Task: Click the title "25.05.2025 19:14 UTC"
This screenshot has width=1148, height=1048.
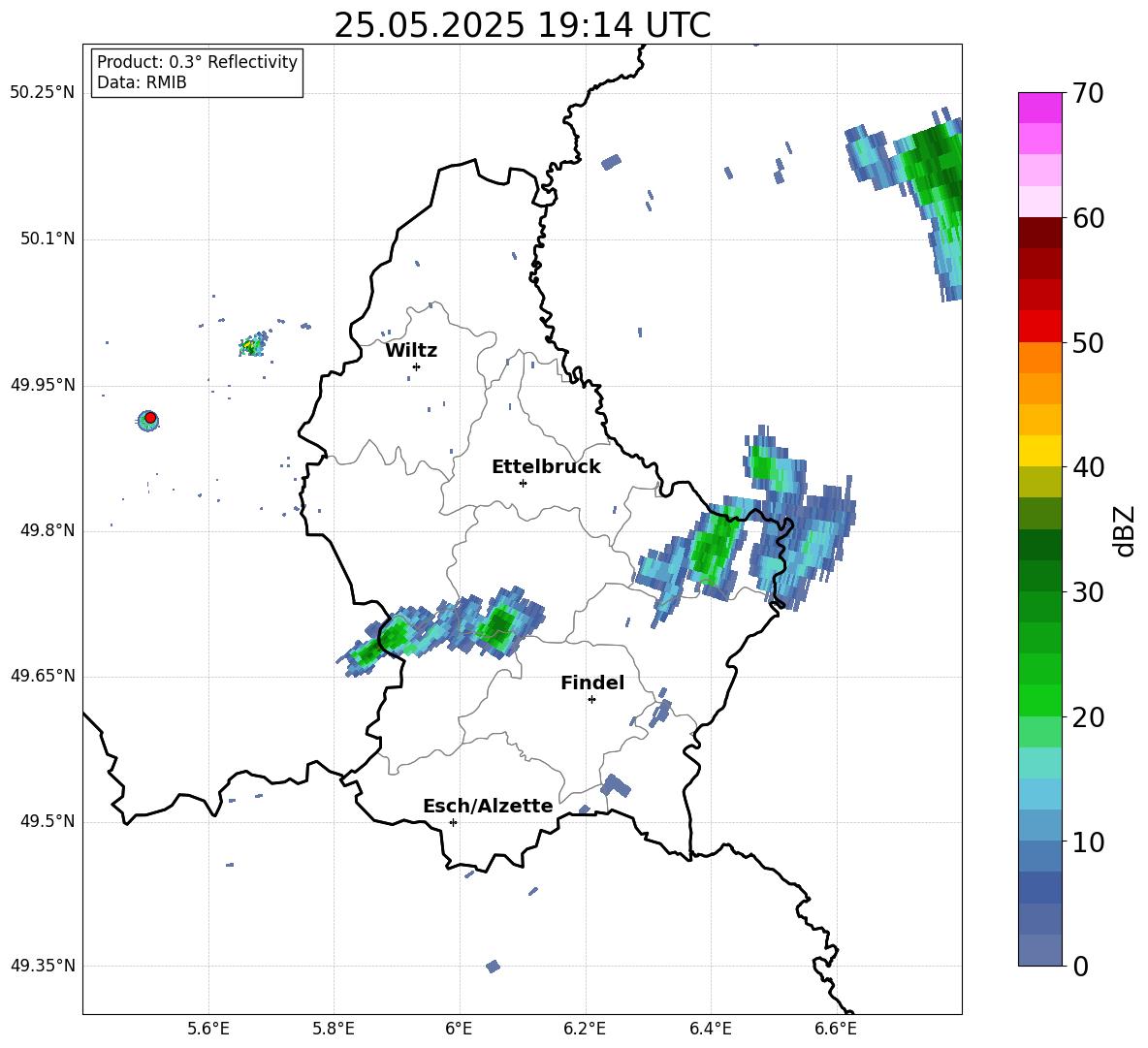Action: (x=522, y=25)
